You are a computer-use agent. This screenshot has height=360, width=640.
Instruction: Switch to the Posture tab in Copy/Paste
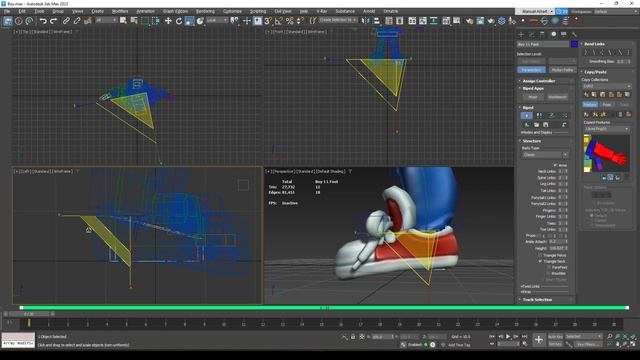pyautogui.click(x=590, y=105)
